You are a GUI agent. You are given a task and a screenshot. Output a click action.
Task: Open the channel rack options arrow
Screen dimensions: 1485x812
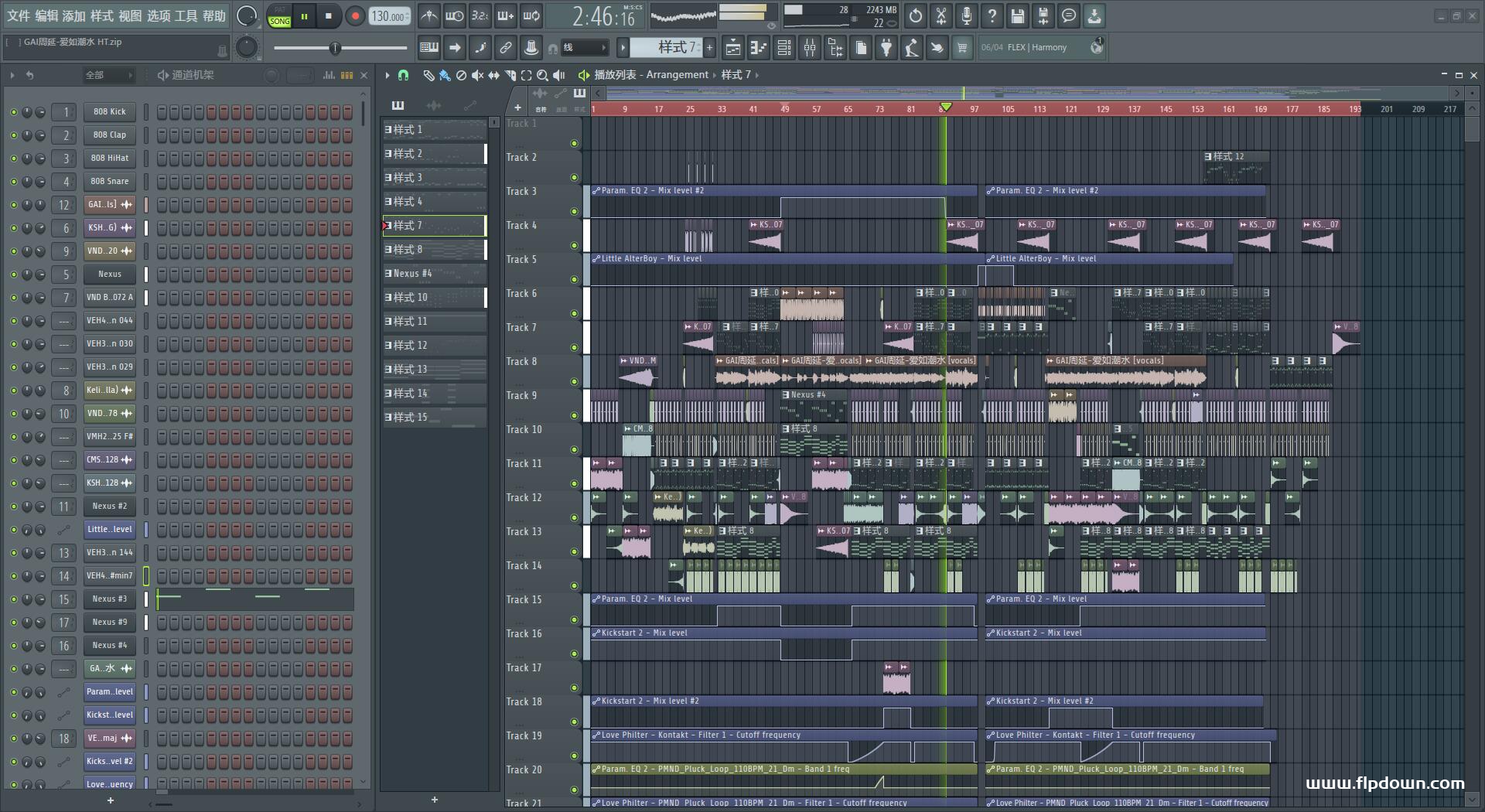(x=12, y=75)
